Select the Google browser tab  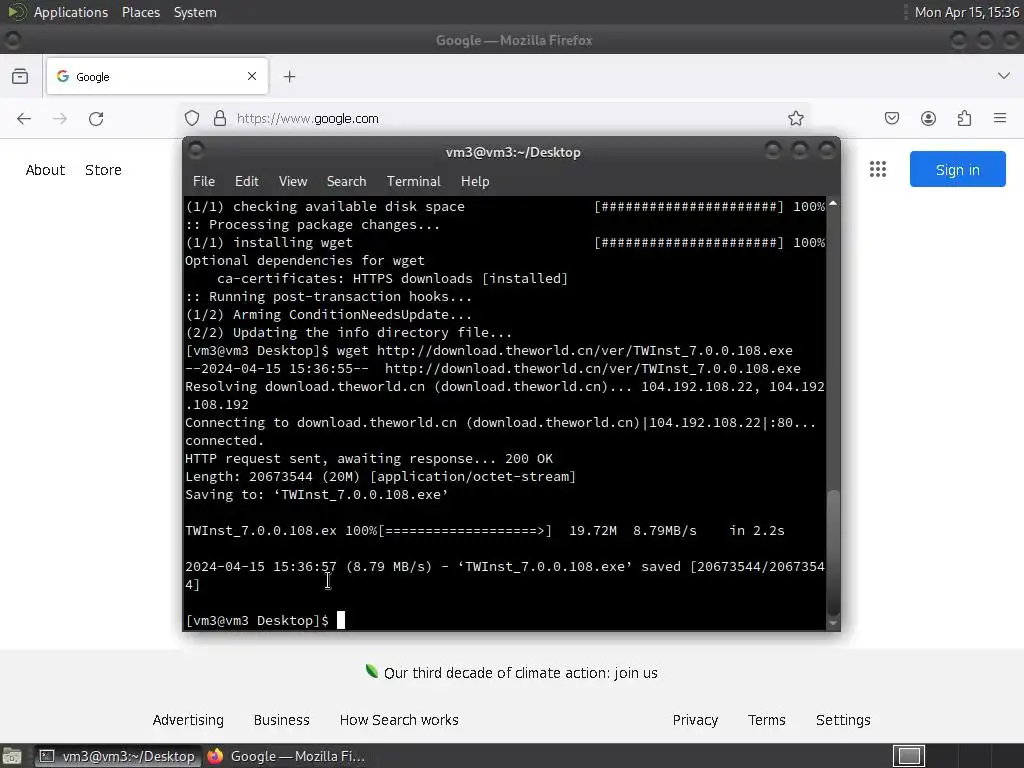(157, 76)
